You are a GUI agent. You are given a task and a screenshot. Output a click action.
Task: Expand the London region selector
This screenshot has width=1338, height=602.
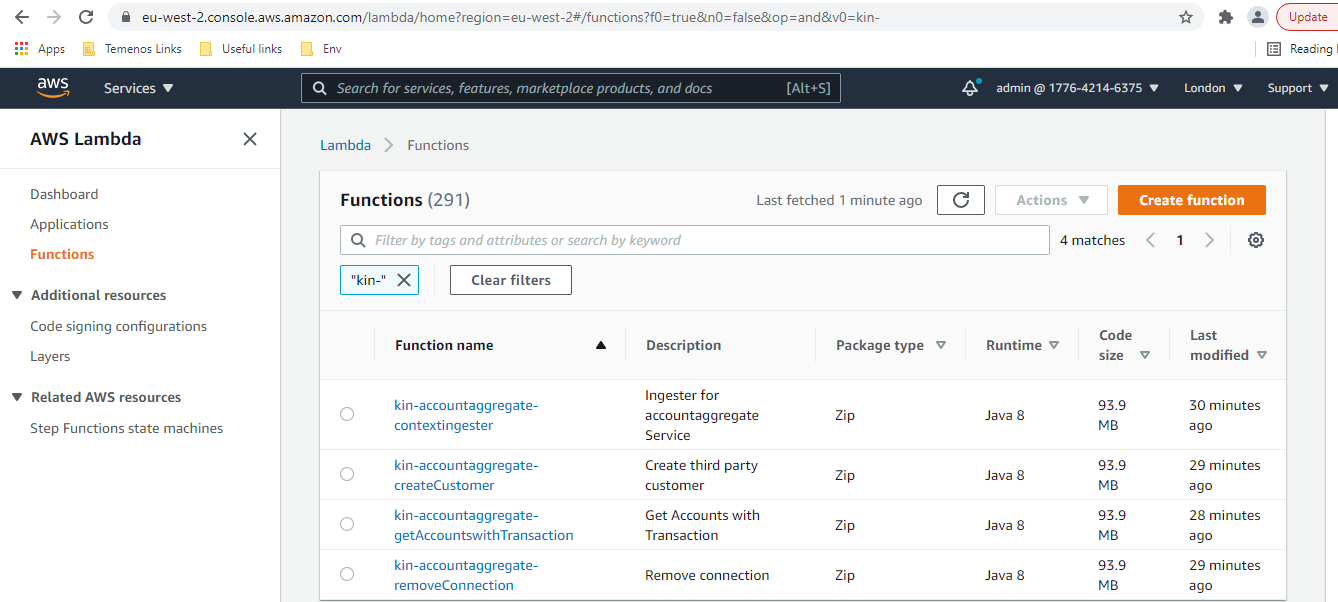[1213, 88]
